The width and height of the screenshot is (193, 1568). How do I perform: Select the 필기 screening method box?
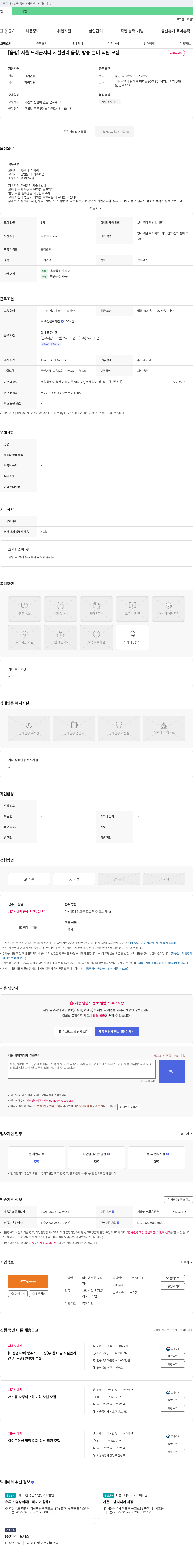tap(119, 879)
